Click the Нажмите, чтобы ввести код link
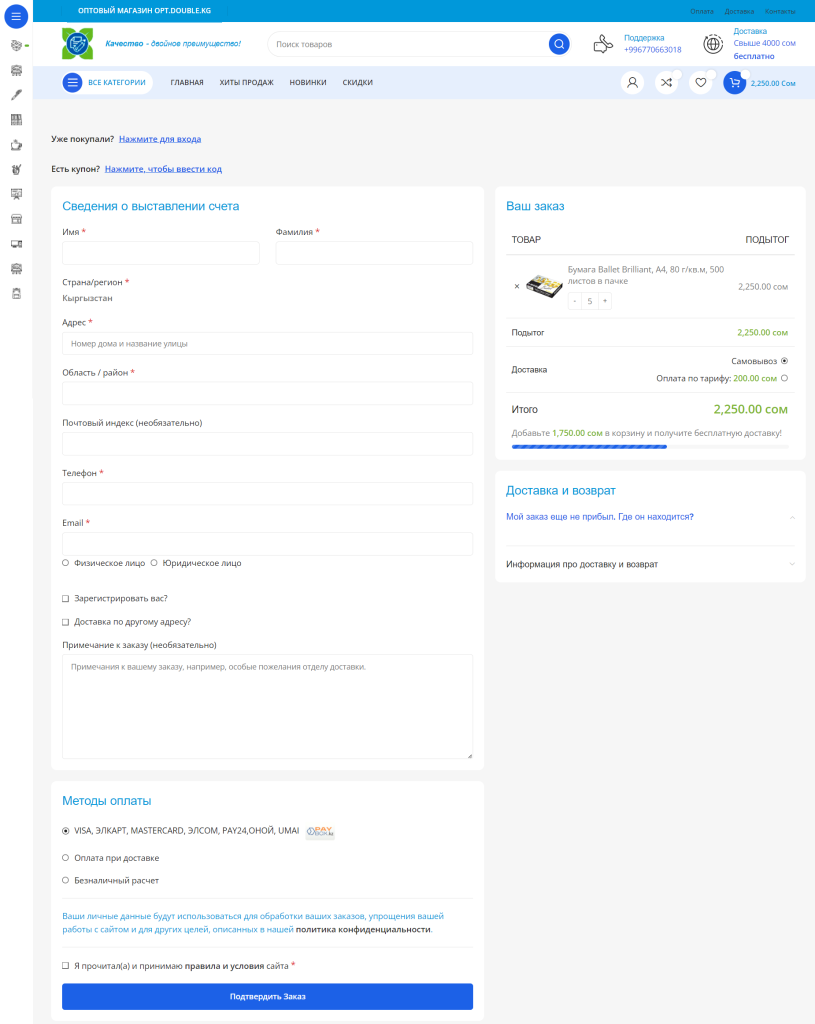The height and width of the screenshot is (1024, 815). (x=163, y=169)
